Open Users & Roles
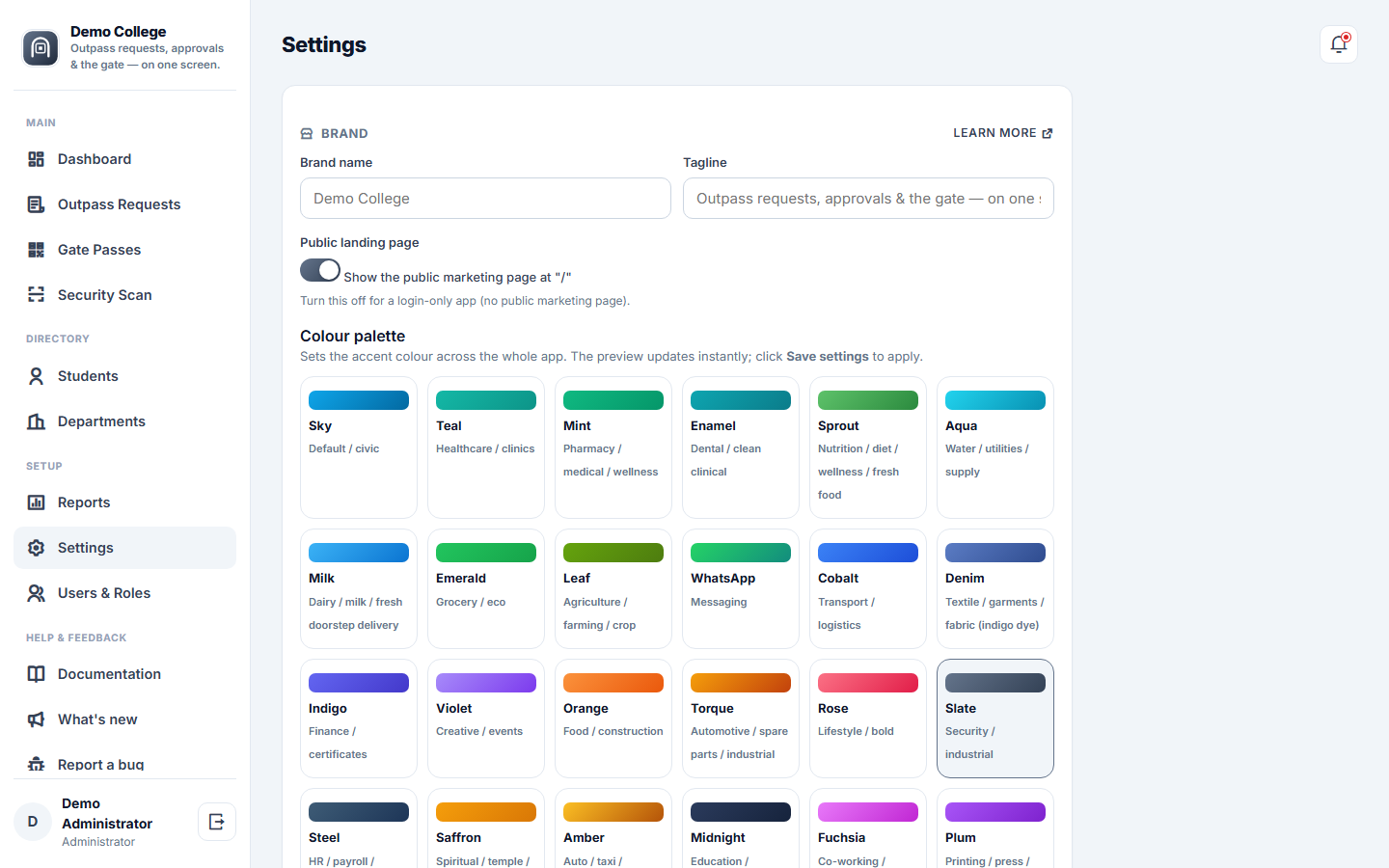Image resolution: width=1389 pixels, height=868 pixels. tap(124, 593)
